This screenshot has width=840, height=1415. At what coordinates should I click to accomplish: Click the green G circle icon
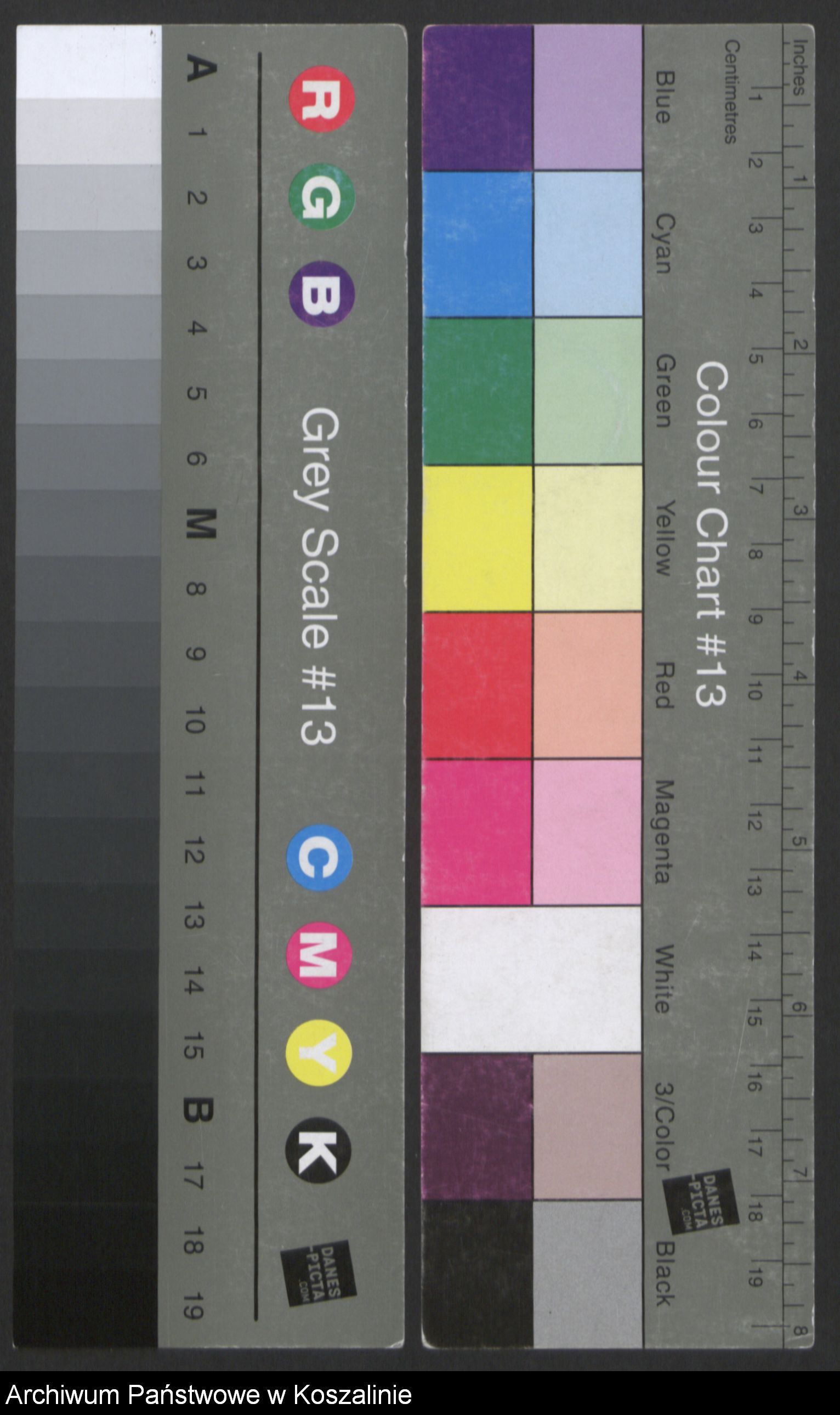pyautogui.click(x=321, y=196)
